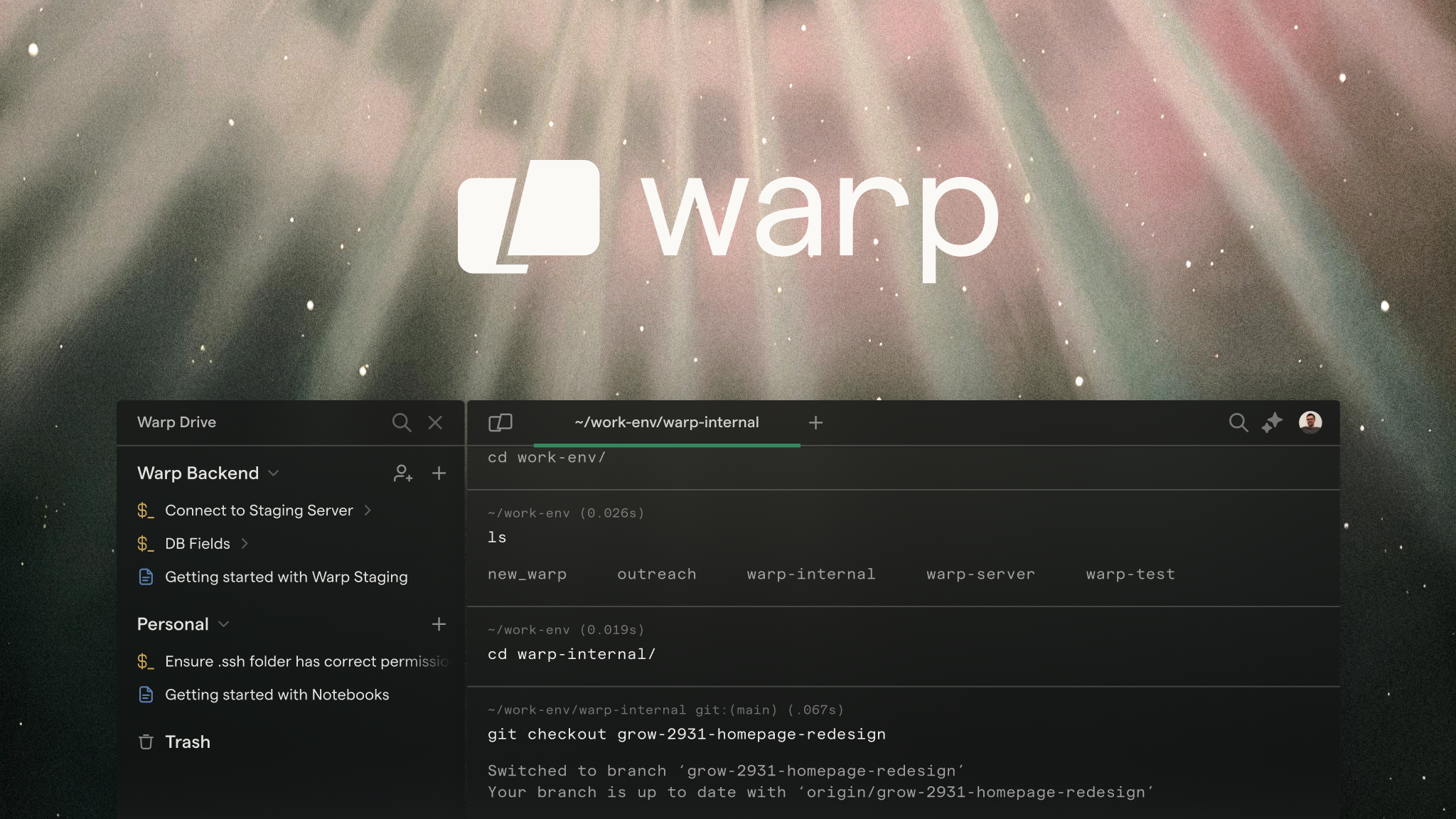Image resolution: width=1456 pixels, height=819 pixels.
Task: Click the green progress bar under the tab
Action: point(667,444)
